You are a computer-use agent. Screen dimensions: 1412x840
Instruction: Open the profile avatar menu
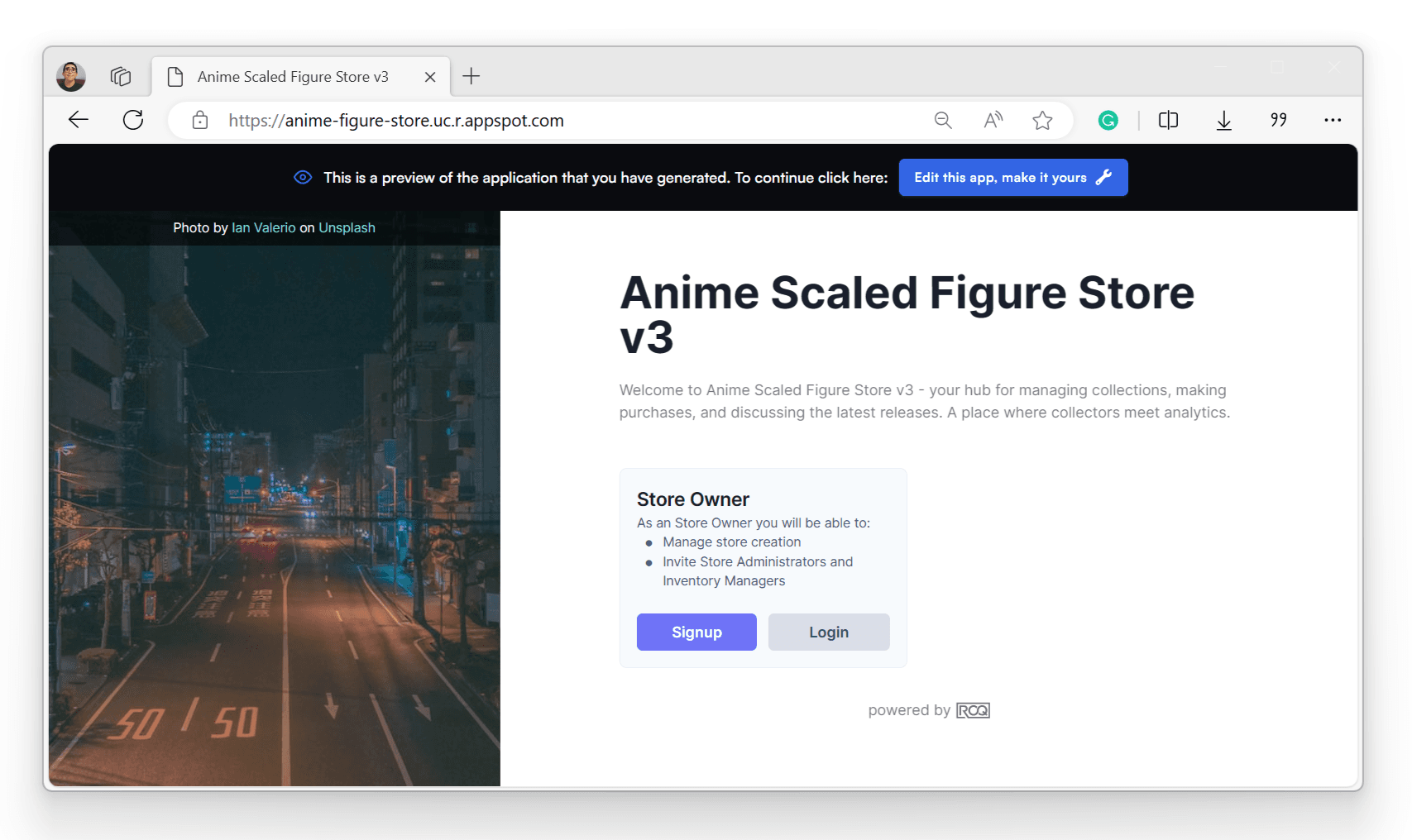pyautogui.click(x=71, y=76)
